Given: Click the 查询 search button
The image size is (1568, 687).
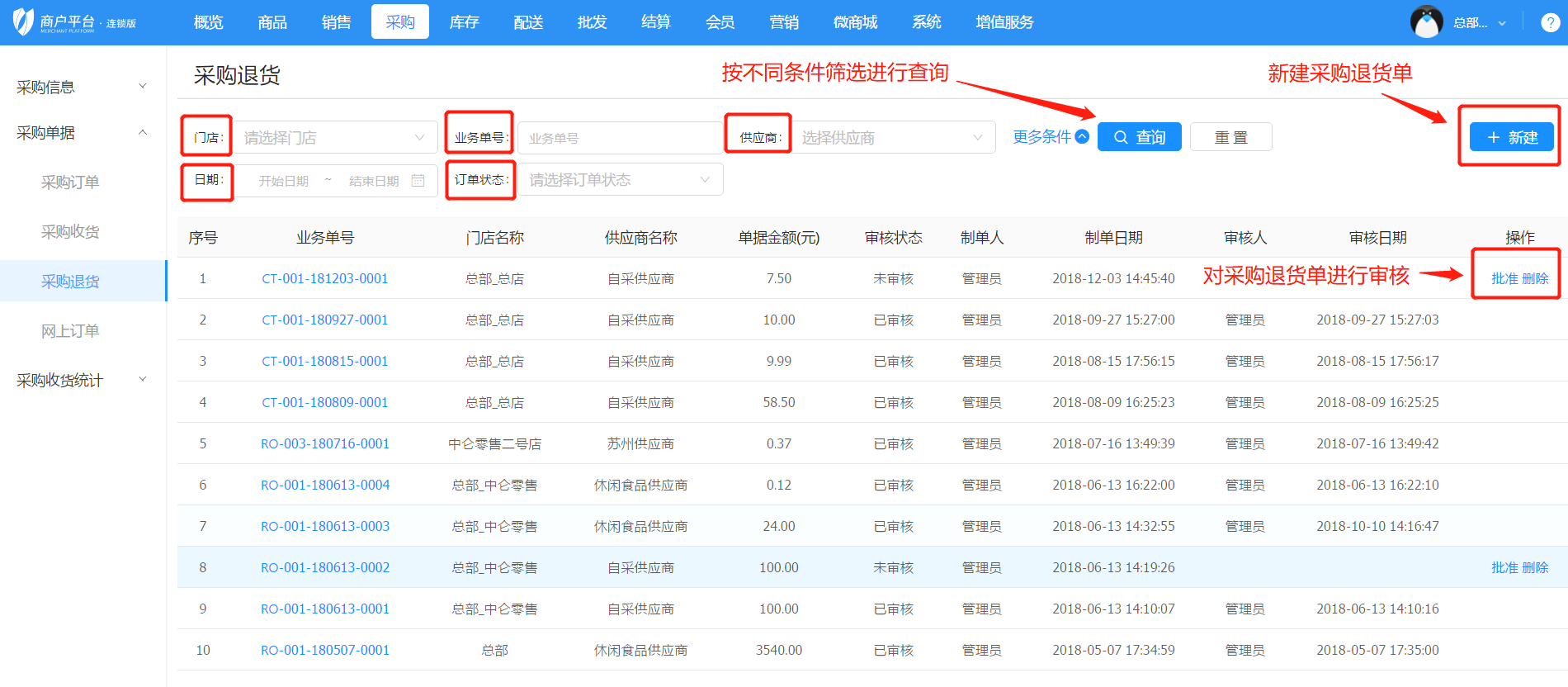Looking at the screenshot, I should (x=1139, y=137).
